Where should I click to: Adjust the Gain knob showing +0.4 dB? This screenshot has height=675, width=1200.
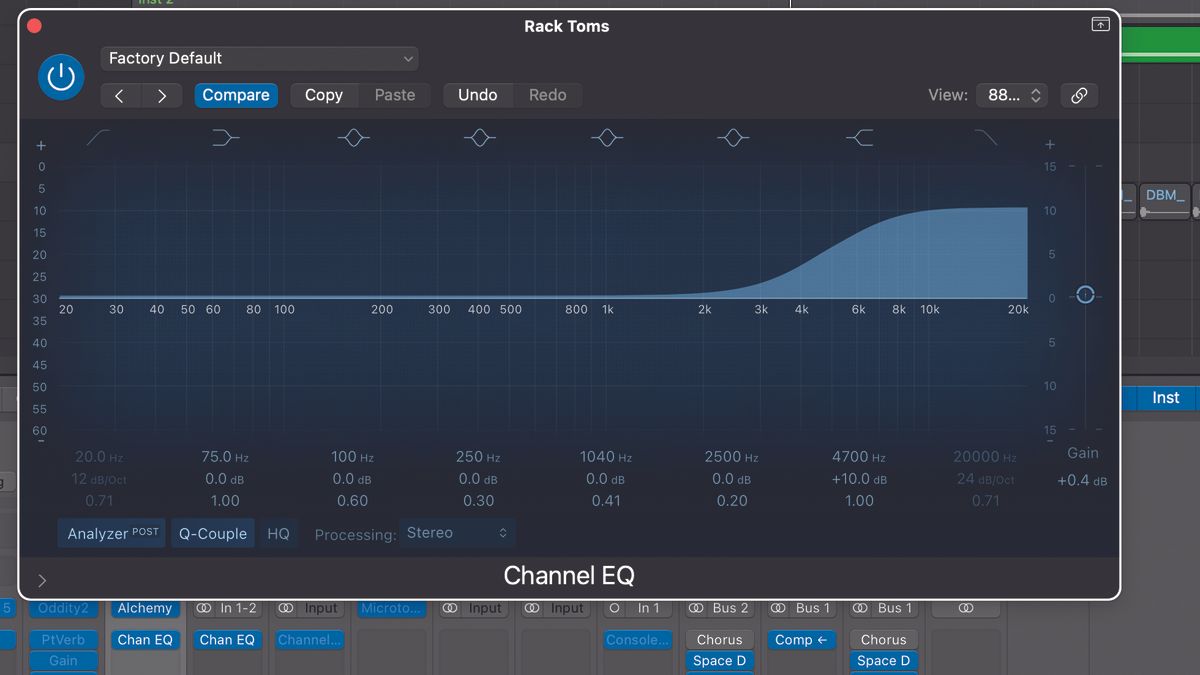click(x=1084, y=294)
